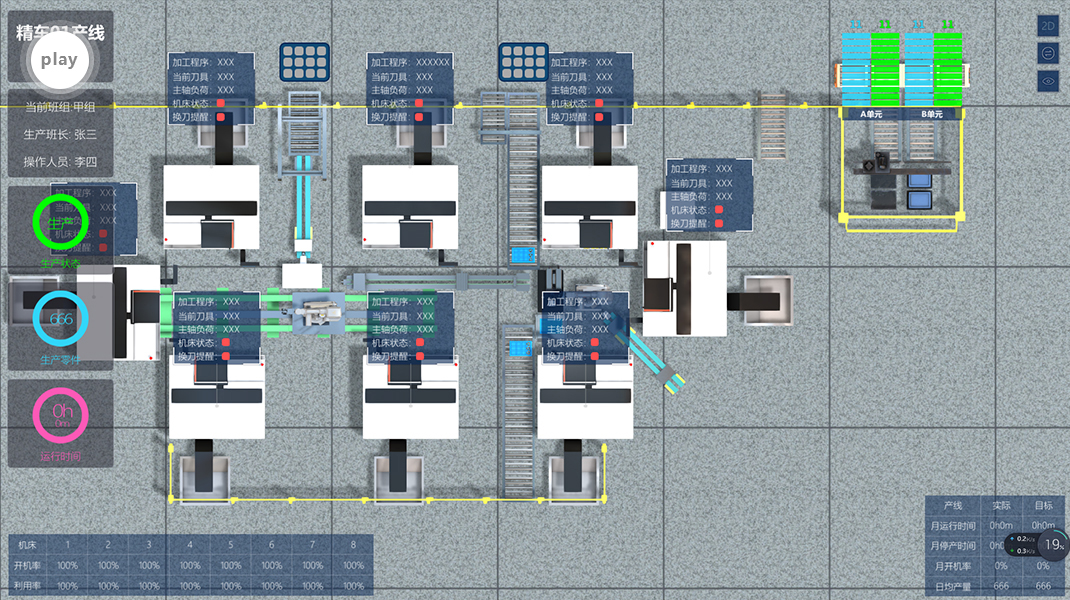Click the pink 0h 运行时间 ring
Screen dimensions: 1070x600
(x=61, y=414)
